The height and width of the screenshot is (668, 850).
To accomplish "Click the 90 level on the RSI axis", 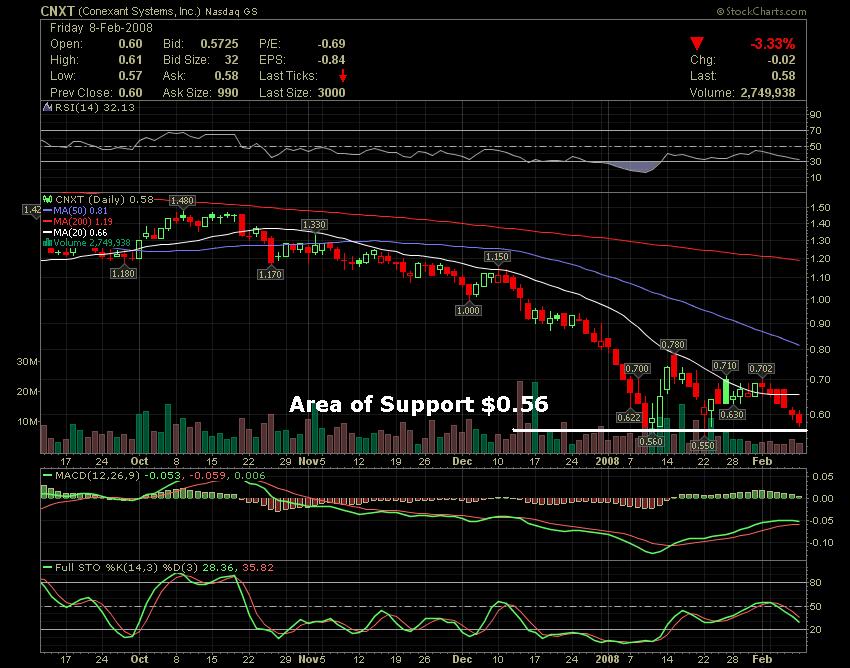I will [816, 114].
